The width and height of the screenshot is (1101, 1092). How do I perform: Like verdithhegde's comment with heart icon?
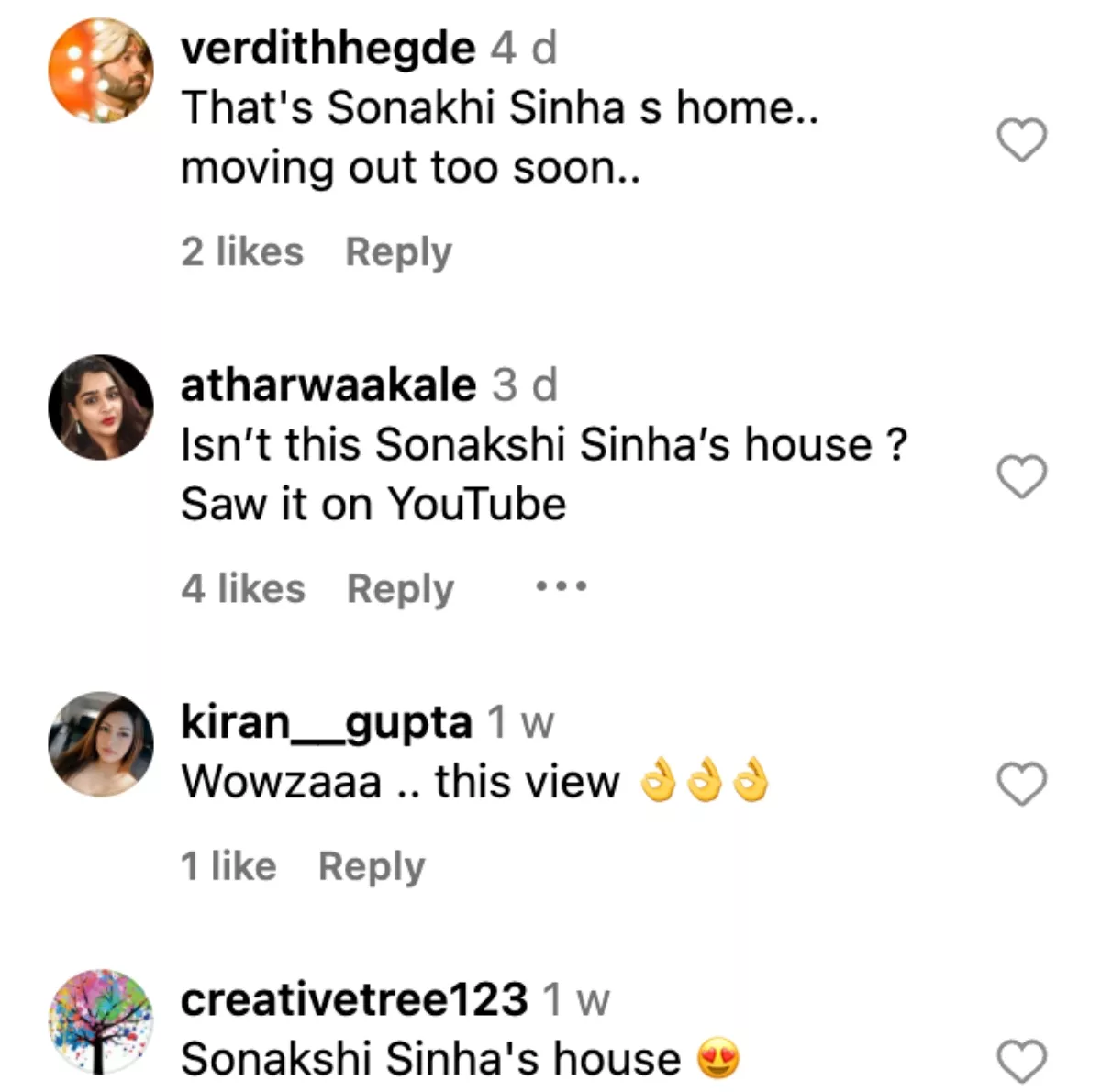click(1021, 140)
